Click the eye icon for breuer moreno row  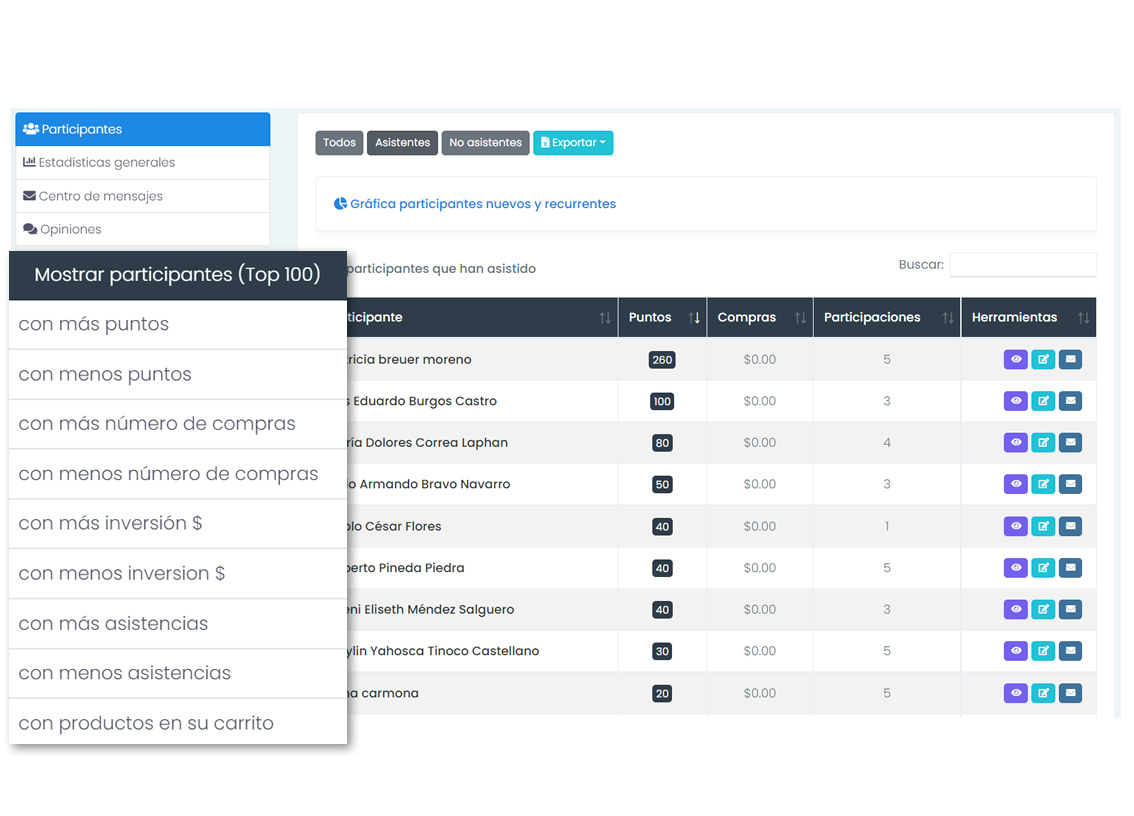tap(1015, 360)
